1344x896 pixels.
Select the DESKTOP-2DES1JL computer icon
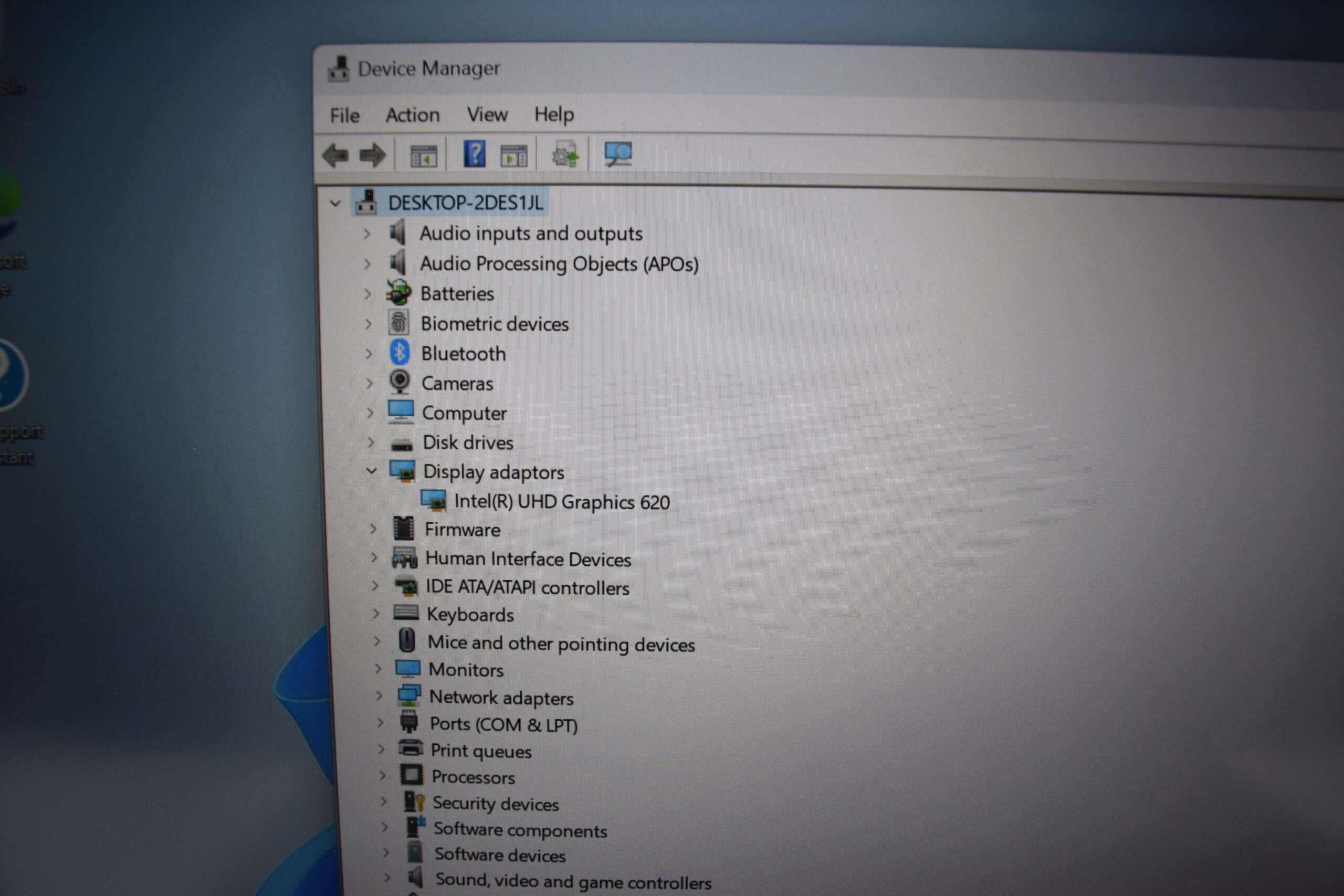click(366, 202)
